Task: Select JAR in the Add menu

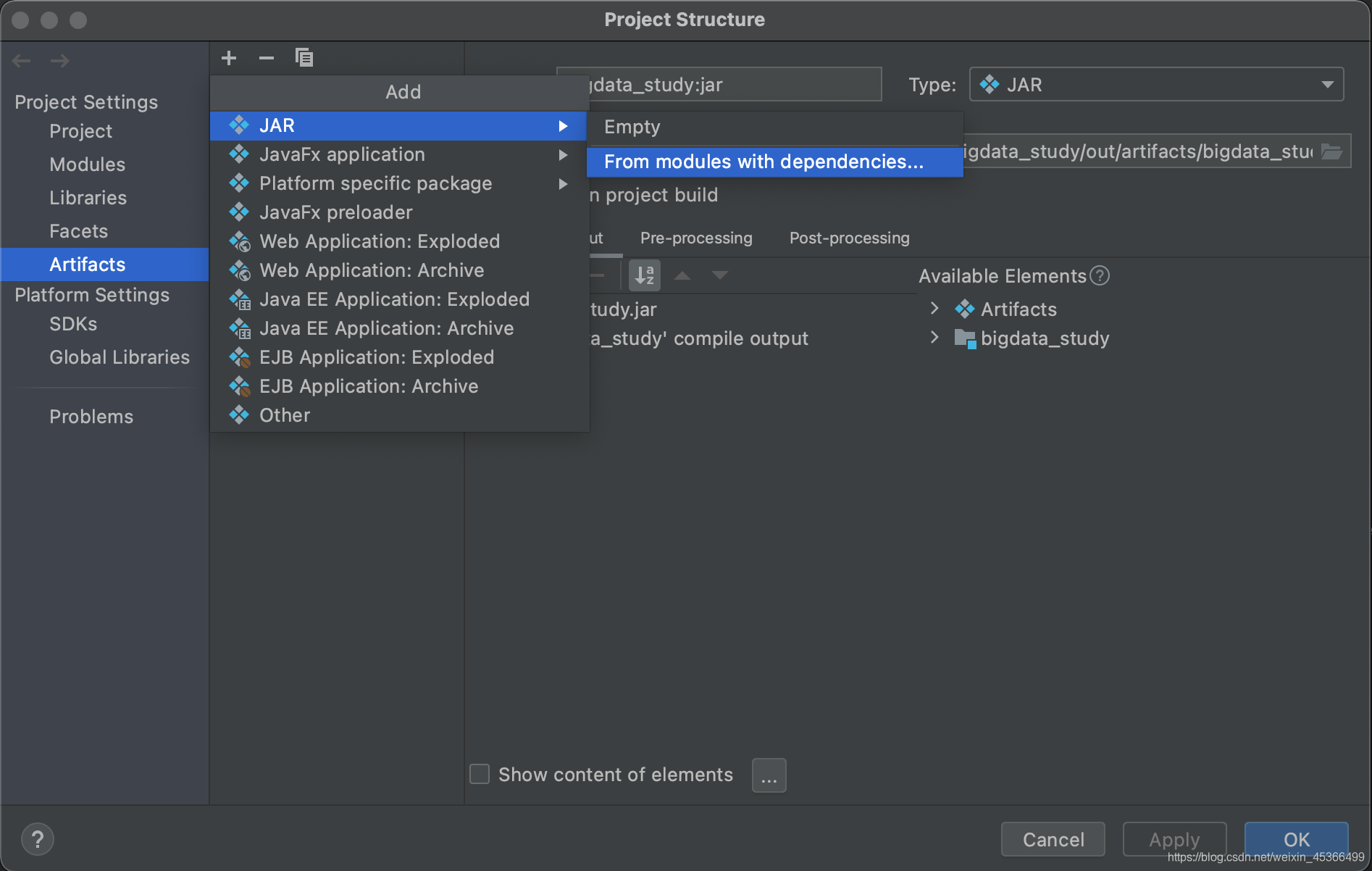Action: coord(398,126)
